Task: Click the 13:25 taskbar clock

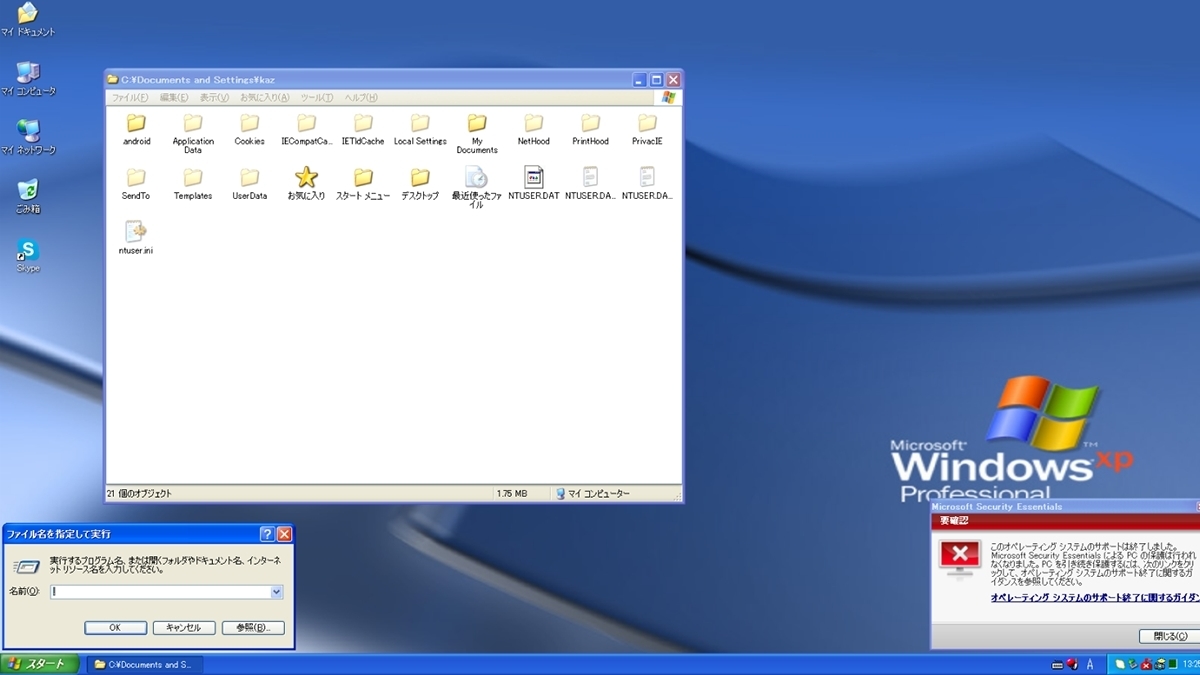Action: 1190,664
